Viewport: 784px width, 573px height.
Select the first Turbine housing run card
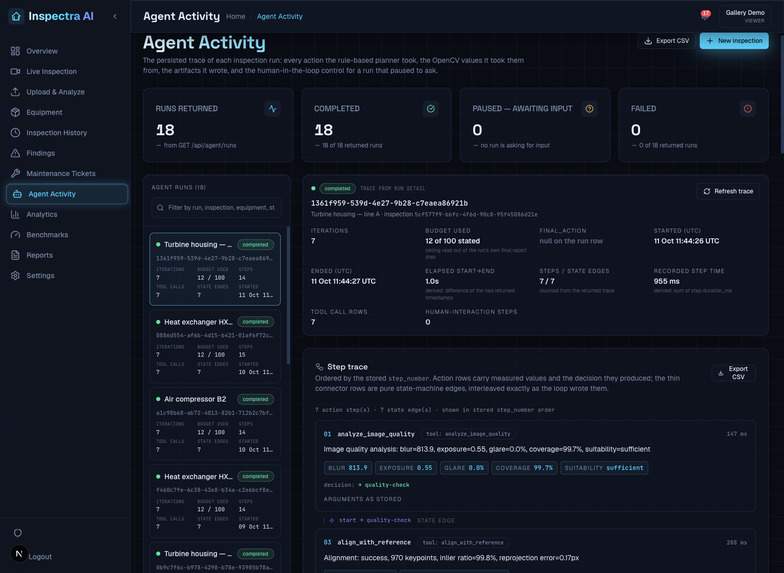coord(215,269)
